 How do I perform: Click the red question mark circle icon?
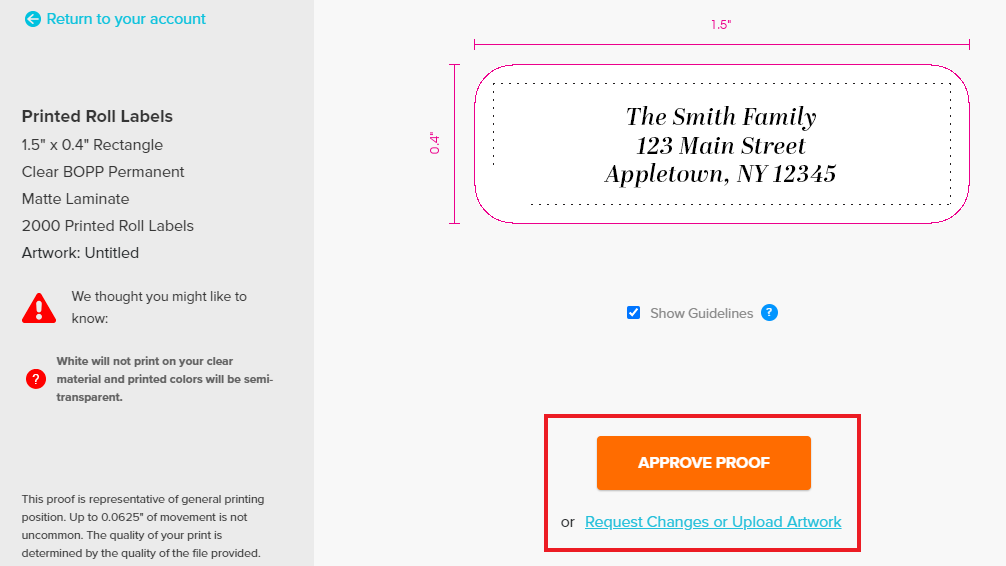click(36, 379)
